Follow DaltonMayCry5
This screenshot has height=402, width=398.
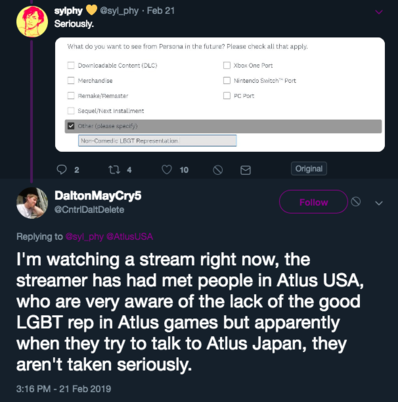pos(313,202)
